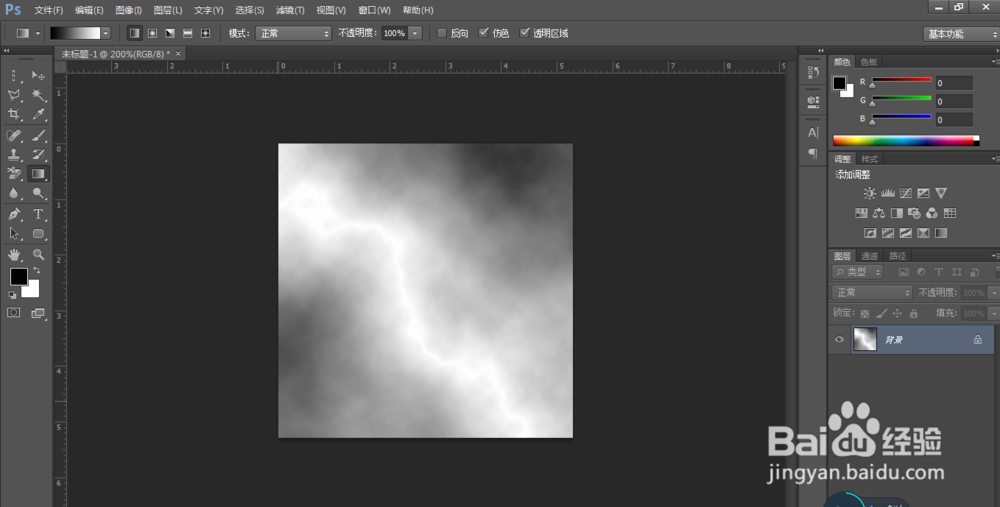Choose the Reflected Gradient style
The width and height of the screenshot is (1000, 507).
click(188, 33)
